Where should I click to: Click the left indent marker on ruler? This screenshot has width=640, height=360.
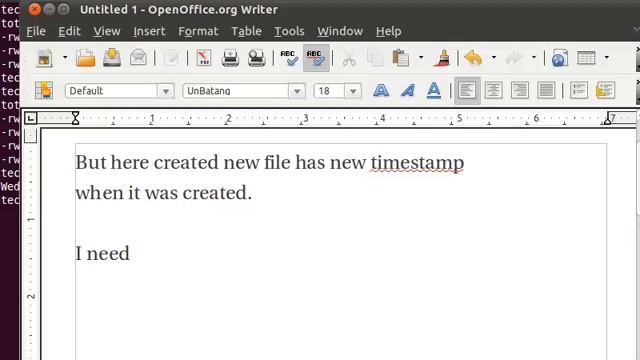point(76,118)
